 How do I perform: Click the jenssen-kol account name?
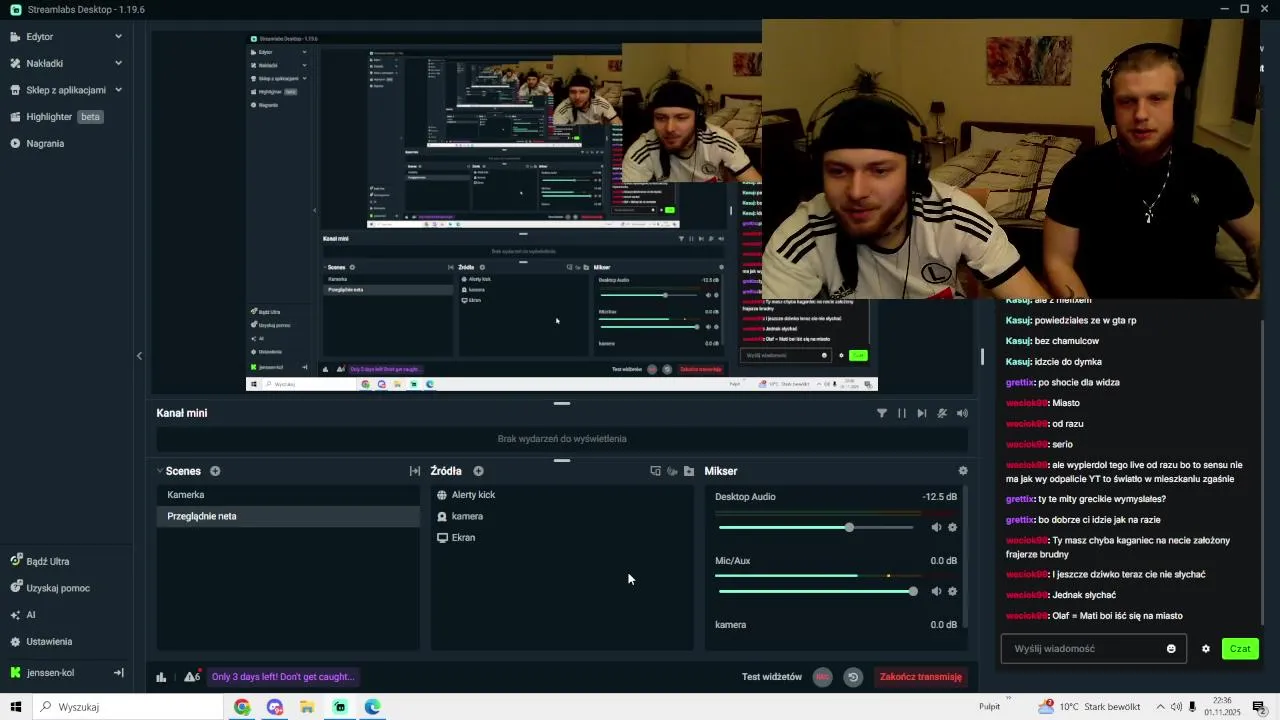pyautogui.click(x=50, y=673)
